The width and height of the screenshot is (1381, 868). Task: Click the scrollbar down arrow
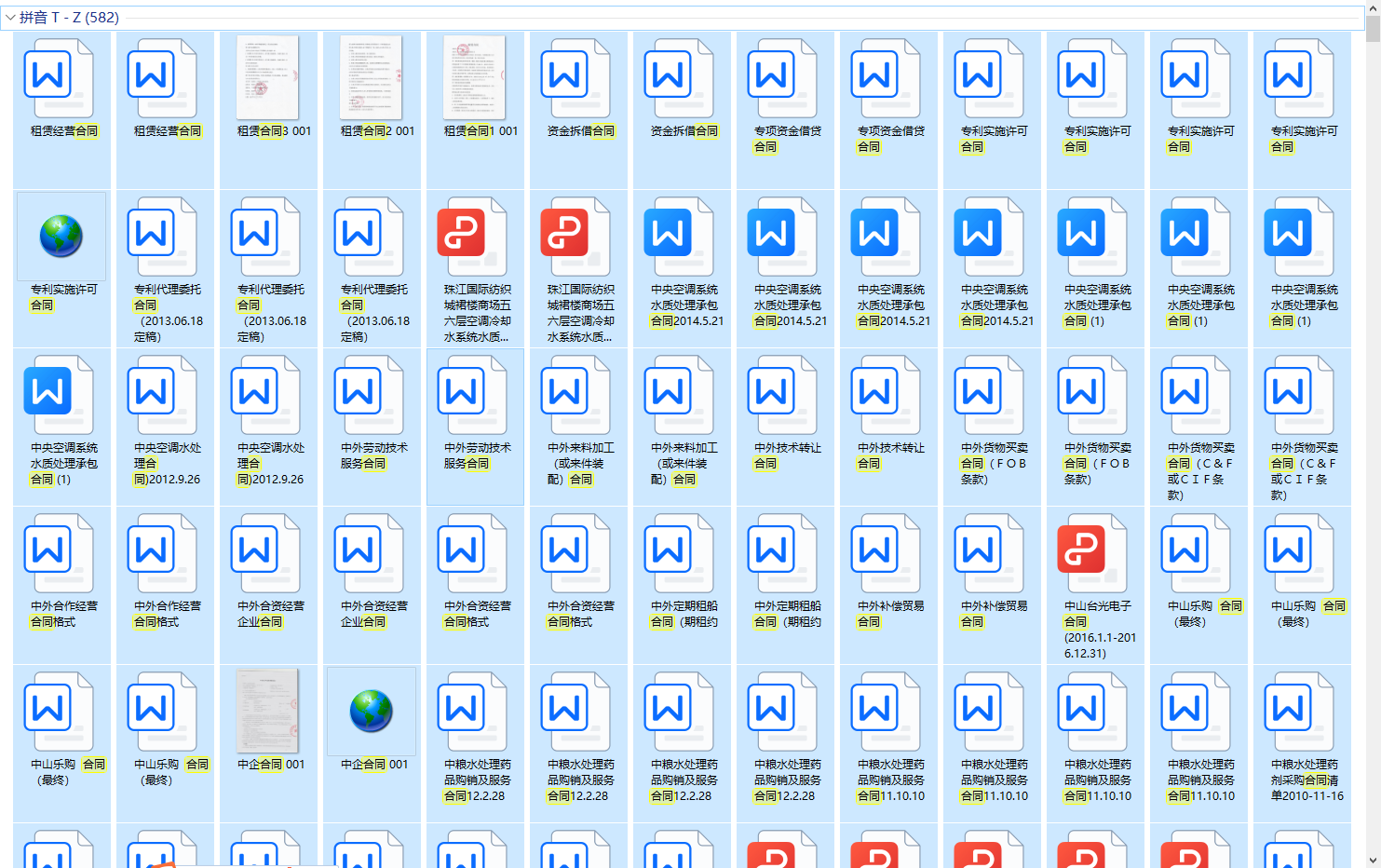1373,861
